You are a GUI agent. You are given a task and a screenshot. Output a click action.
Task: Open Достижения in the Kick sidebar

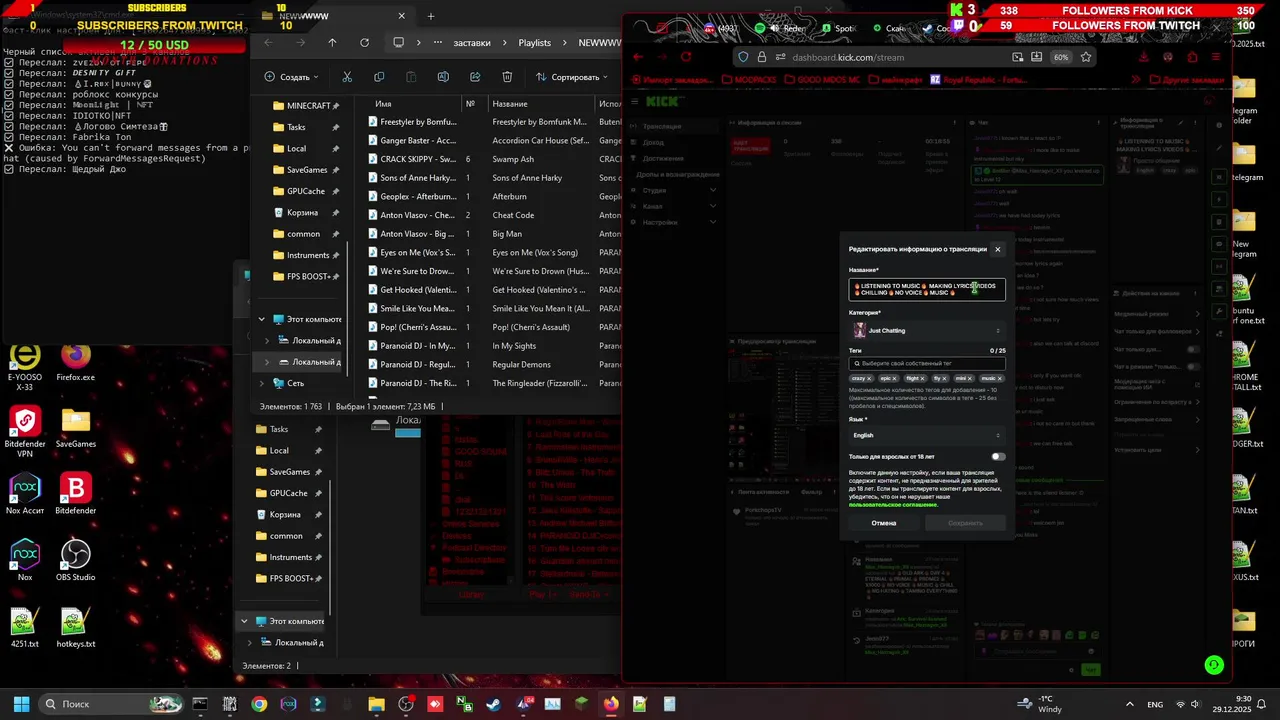click(664, 158)
